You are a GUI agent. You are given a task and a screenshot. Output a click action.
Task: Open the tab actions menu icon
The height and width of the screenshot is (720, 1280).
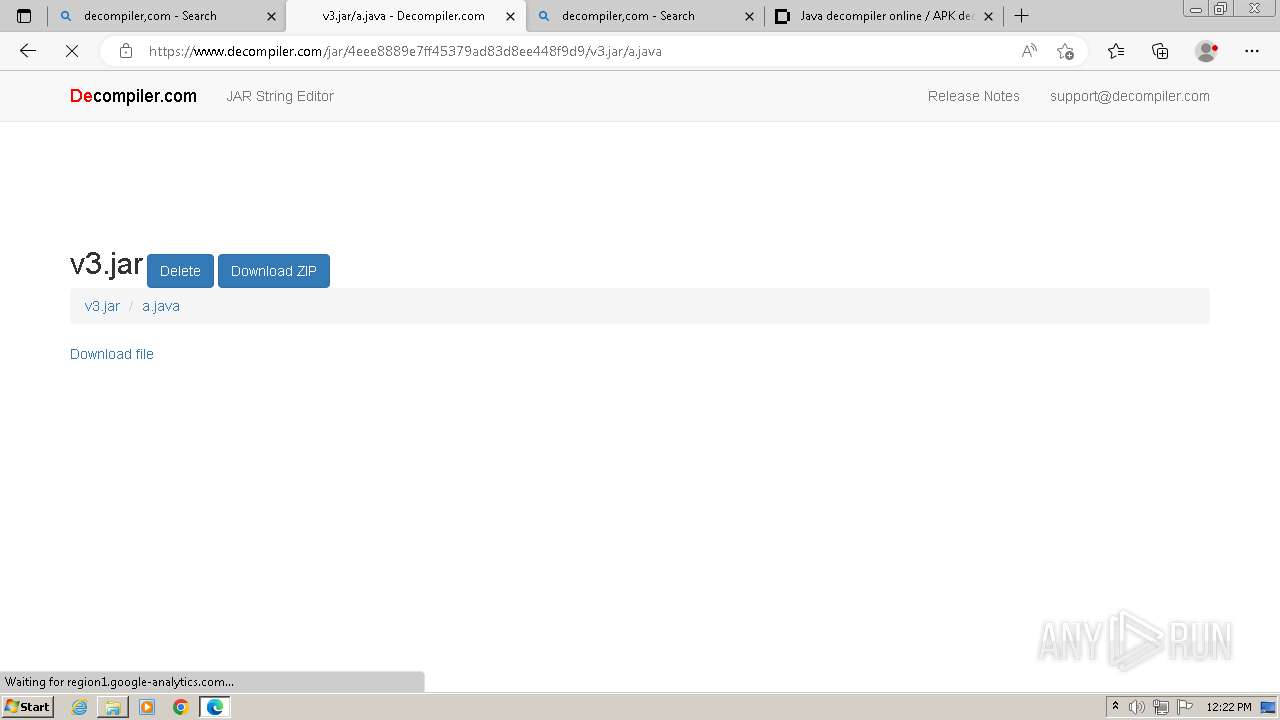[24, 16]
